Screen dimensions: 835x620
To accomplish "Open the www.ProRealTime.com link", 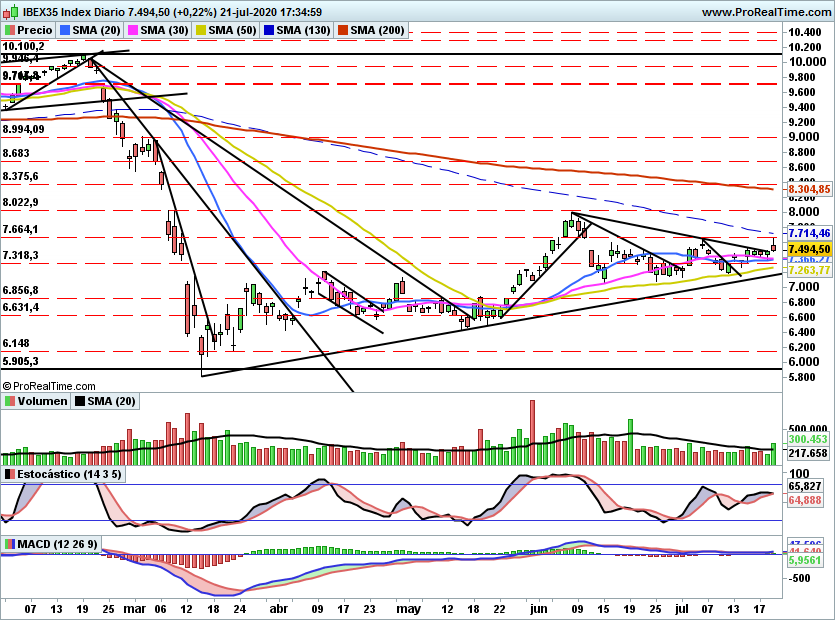I will (766, 12).
